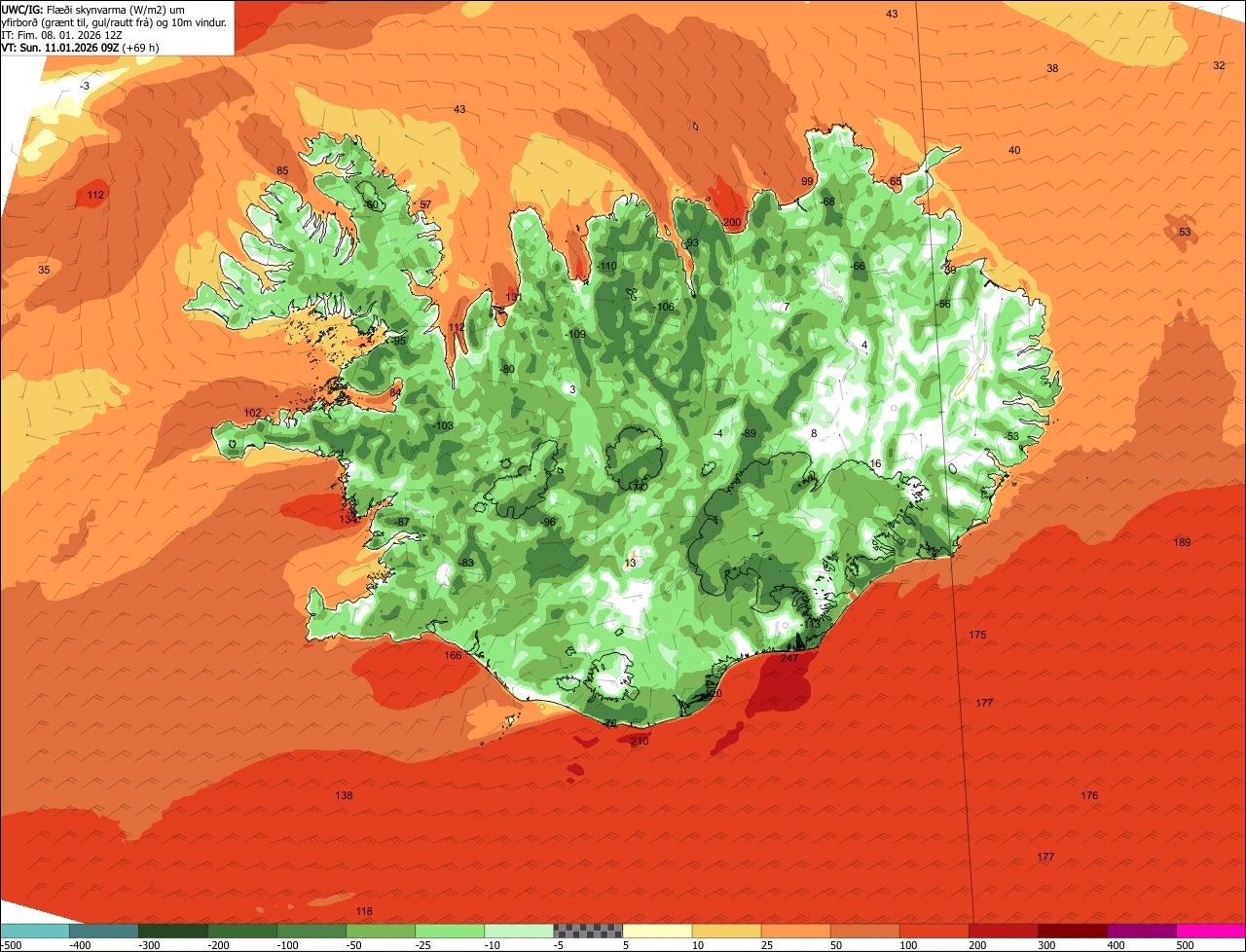This screenshot has height=952, width=1246.
Task: Click the -3 value in the northwest corner
Action: tap(85, 86)
